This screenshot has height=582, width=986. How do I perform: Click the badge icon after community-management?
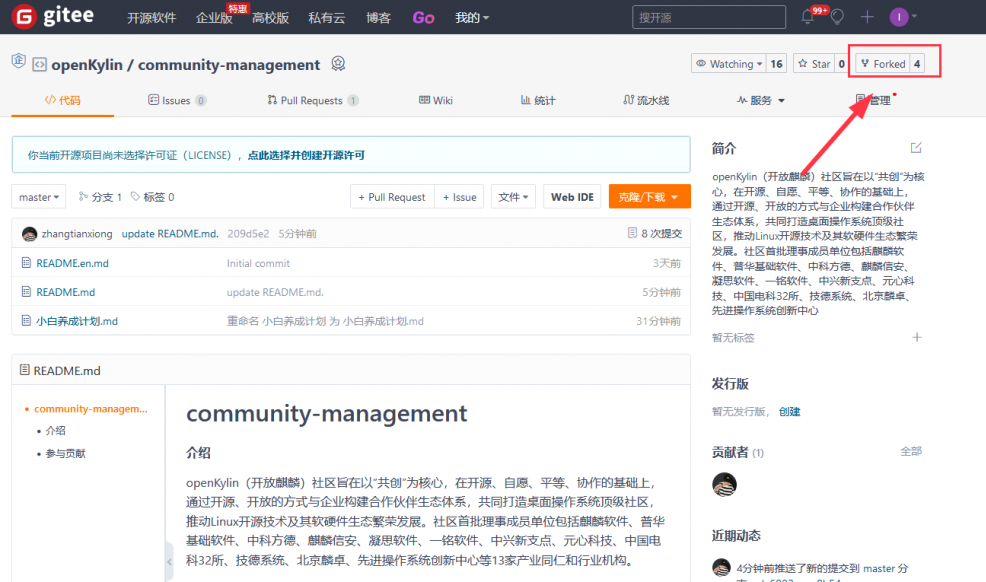click(338, 63)
